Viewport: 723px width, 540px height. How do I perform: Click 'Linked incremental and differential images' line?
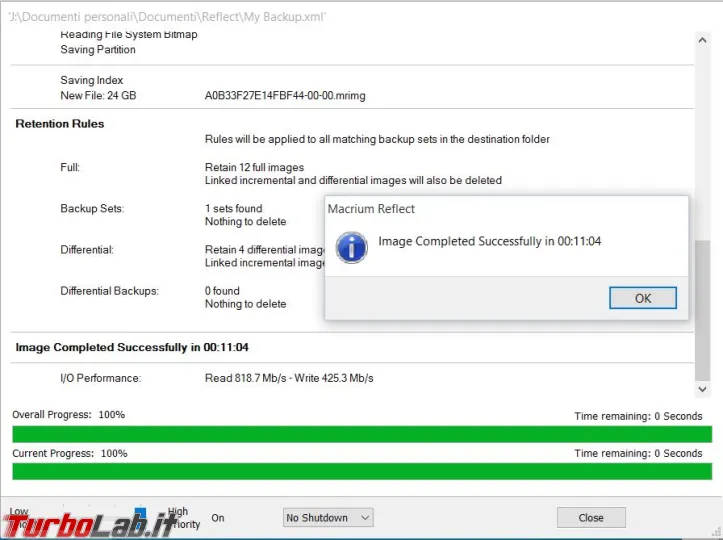tap(353, 180)
